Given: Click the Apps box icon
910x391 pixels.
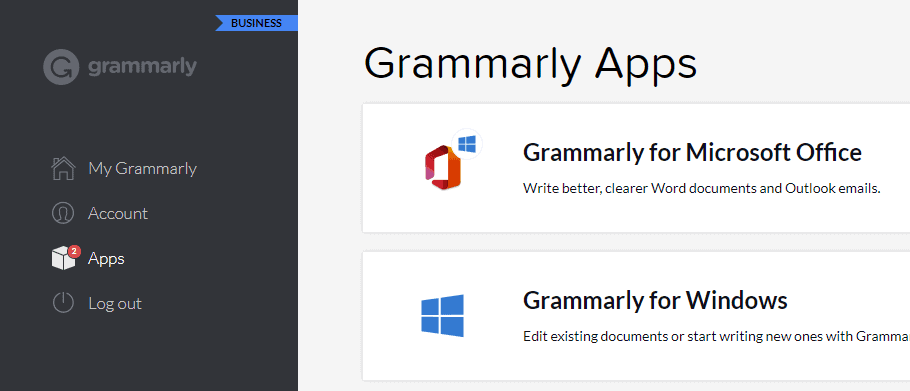Looking at the screenshot, I should click(63, 259).
